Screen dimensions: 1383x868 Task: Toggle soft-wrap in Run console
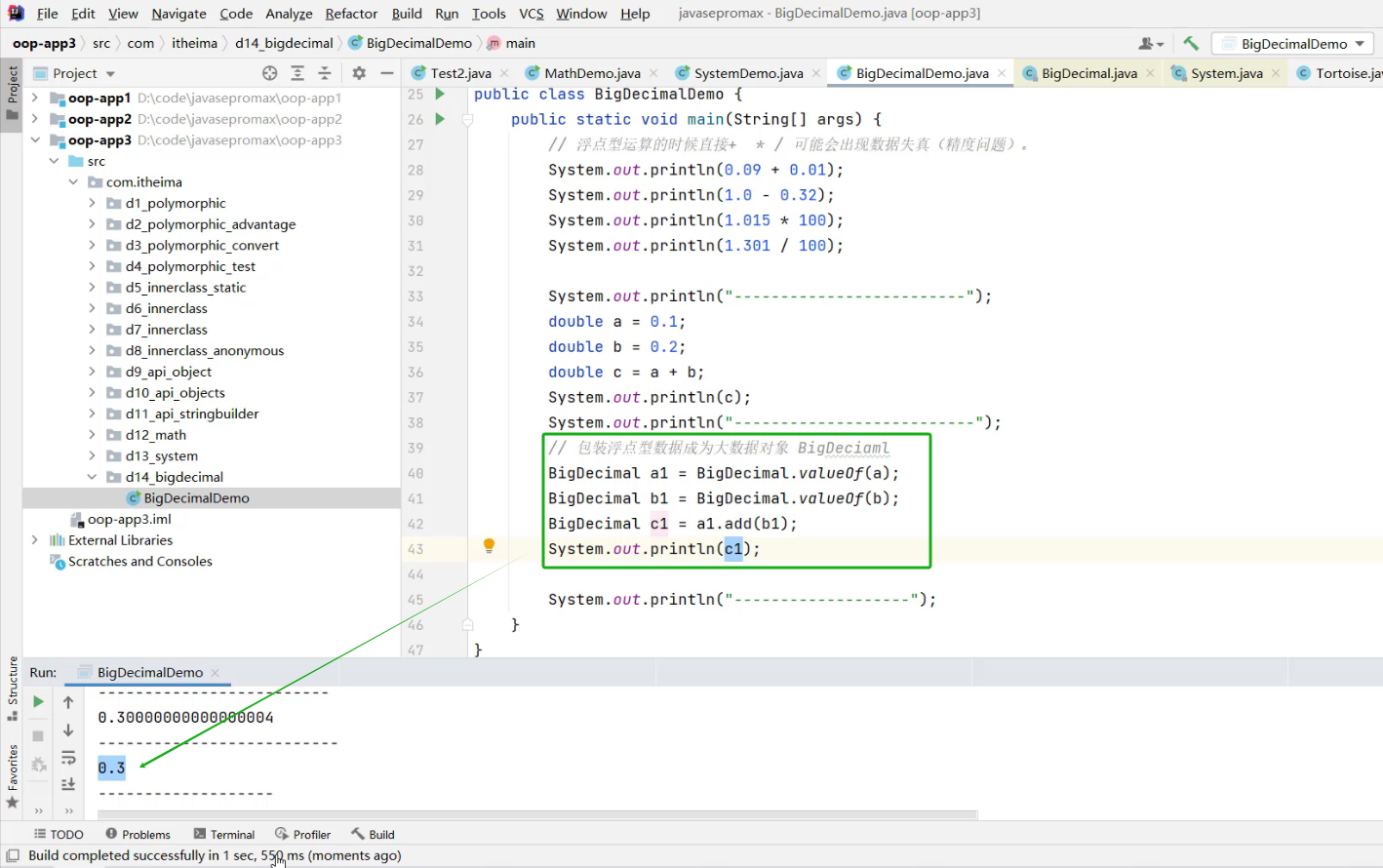tap(68, 758)
